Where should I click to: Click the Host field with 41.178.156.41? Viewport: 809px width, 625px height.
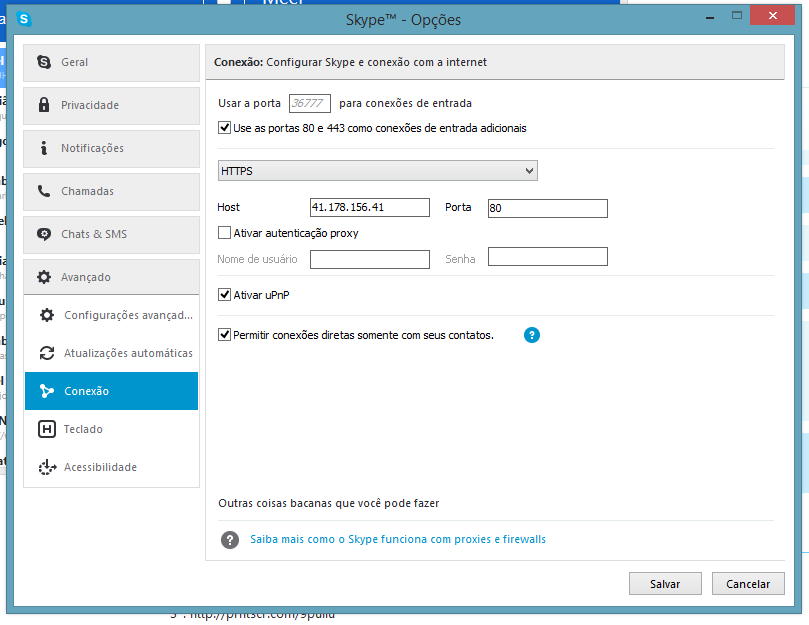[x=370, y=207]
